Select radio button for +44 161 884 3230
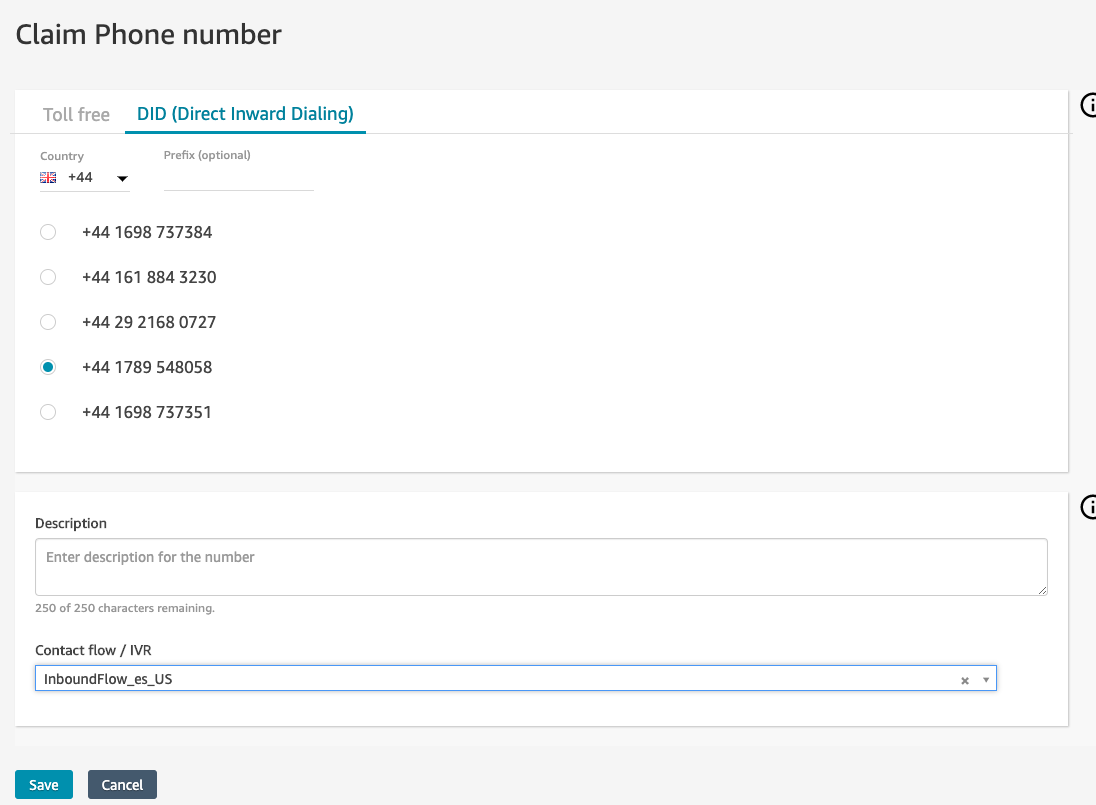The height and width of the screenshot is (805, 1096). [x=48, y=277]
